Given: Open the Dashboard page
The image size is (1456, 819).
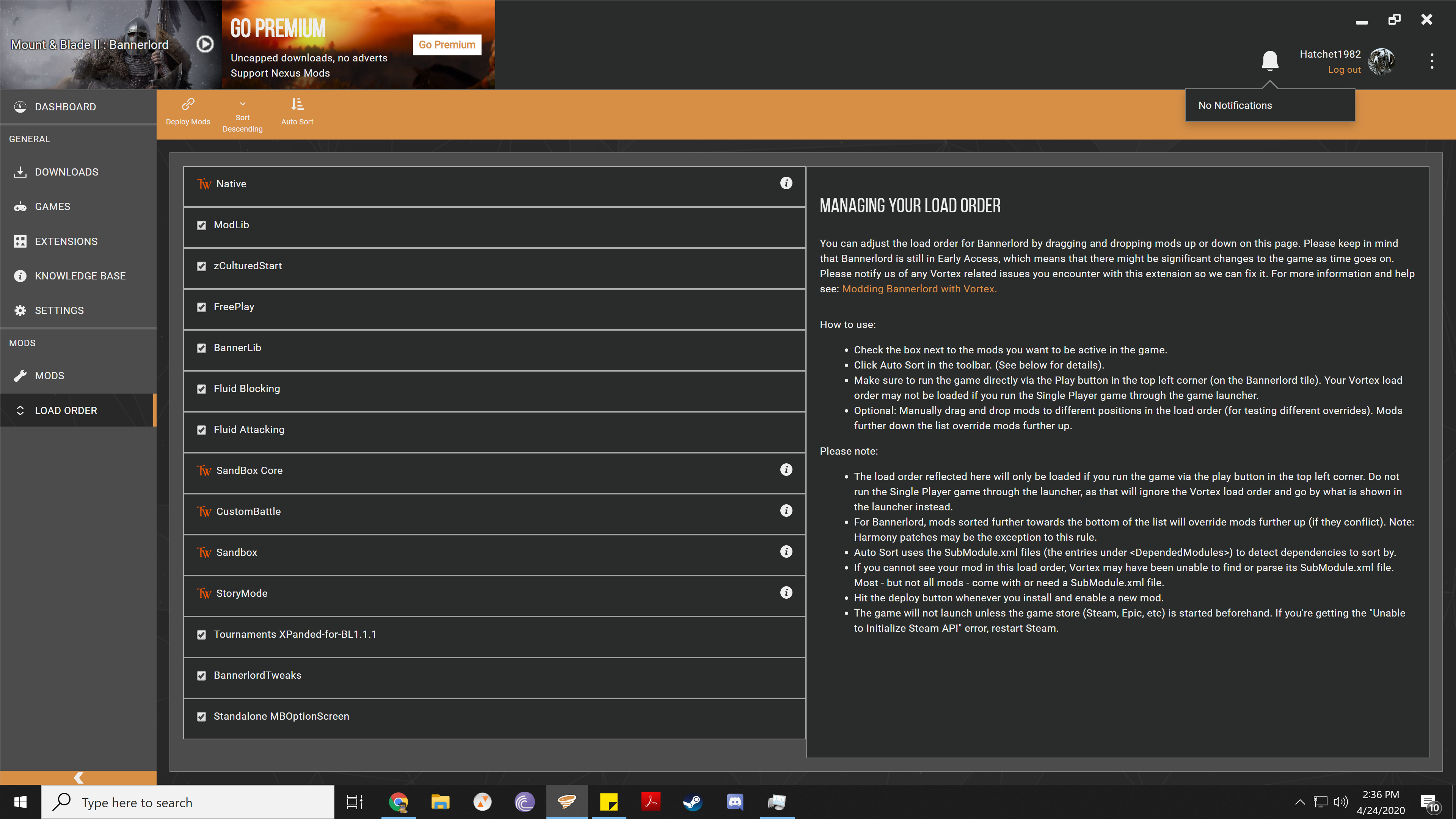Looking at the screenshot, I should click(x=78, y=107).
